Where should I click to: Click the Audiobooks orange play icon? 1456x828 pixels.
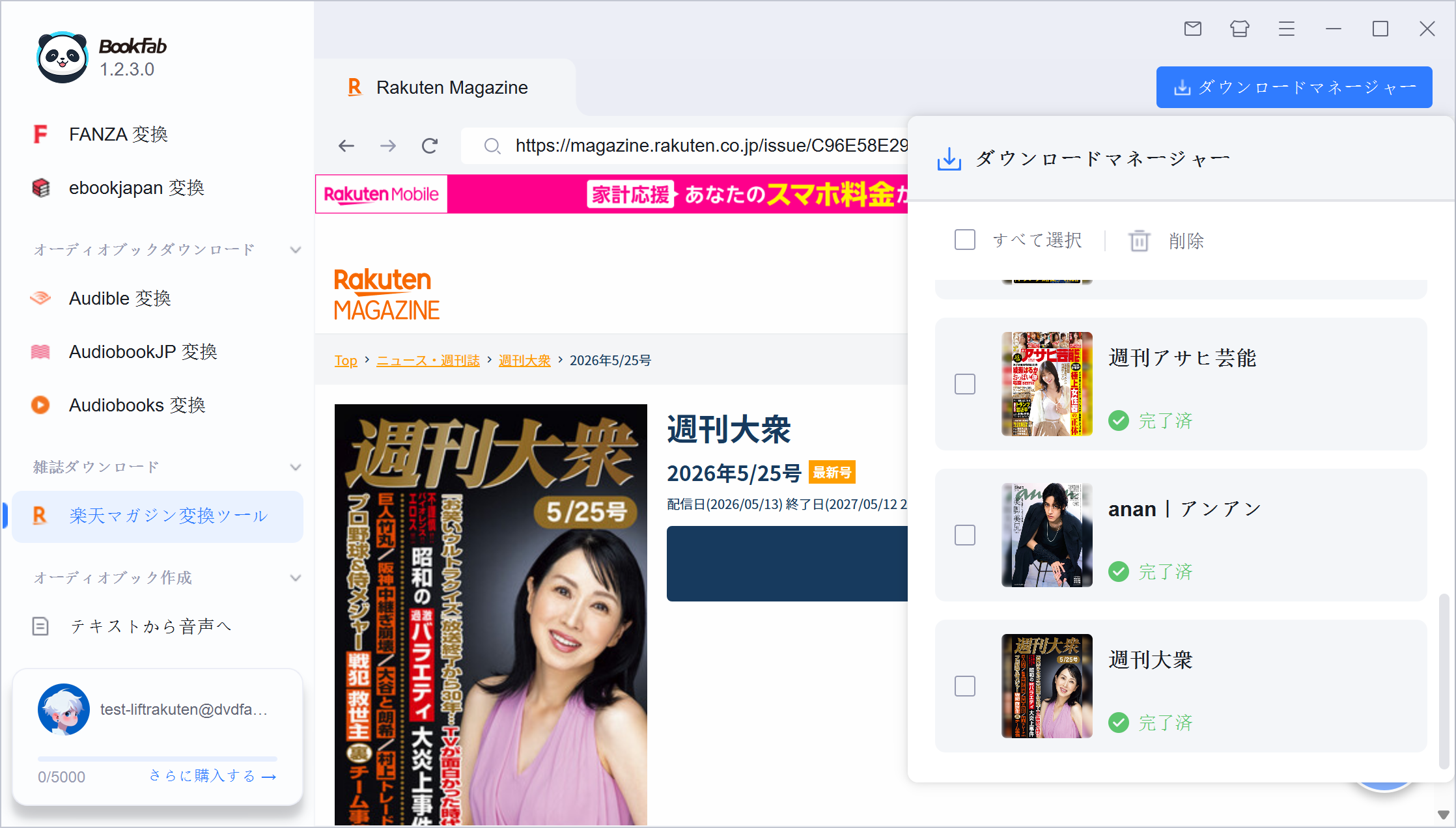tap(40, 405)
